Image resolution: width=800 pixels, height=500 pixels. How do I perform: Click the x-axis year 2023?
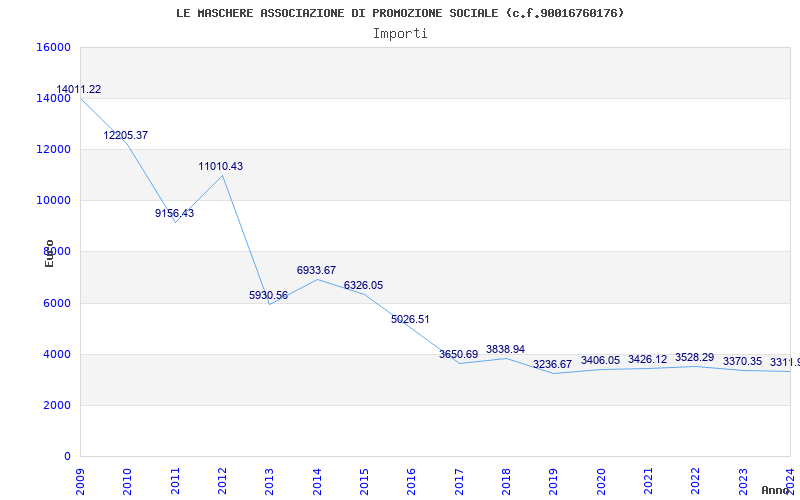(x=743, y=481)
